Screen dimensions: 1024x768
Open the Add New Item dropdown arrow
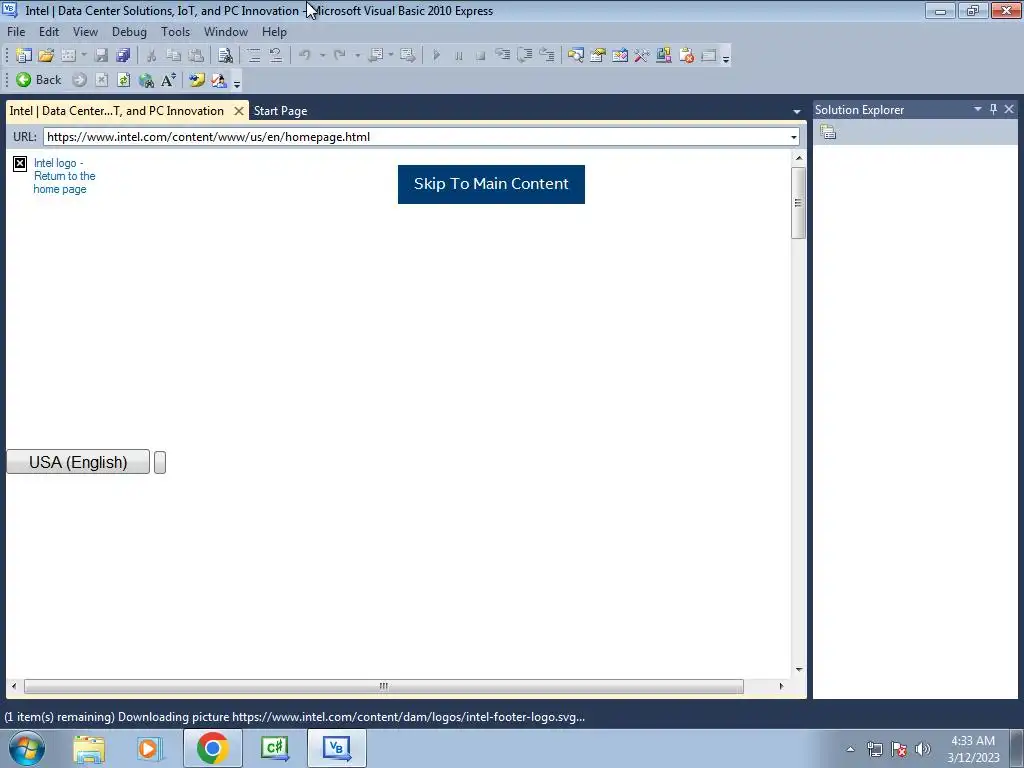84,56
